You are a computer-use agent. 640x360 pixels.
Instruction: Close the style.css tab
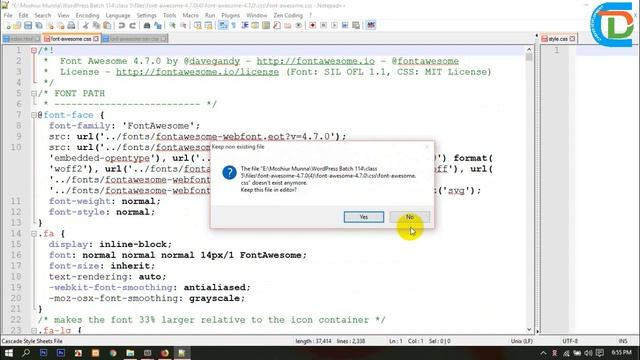pos(572,39)
